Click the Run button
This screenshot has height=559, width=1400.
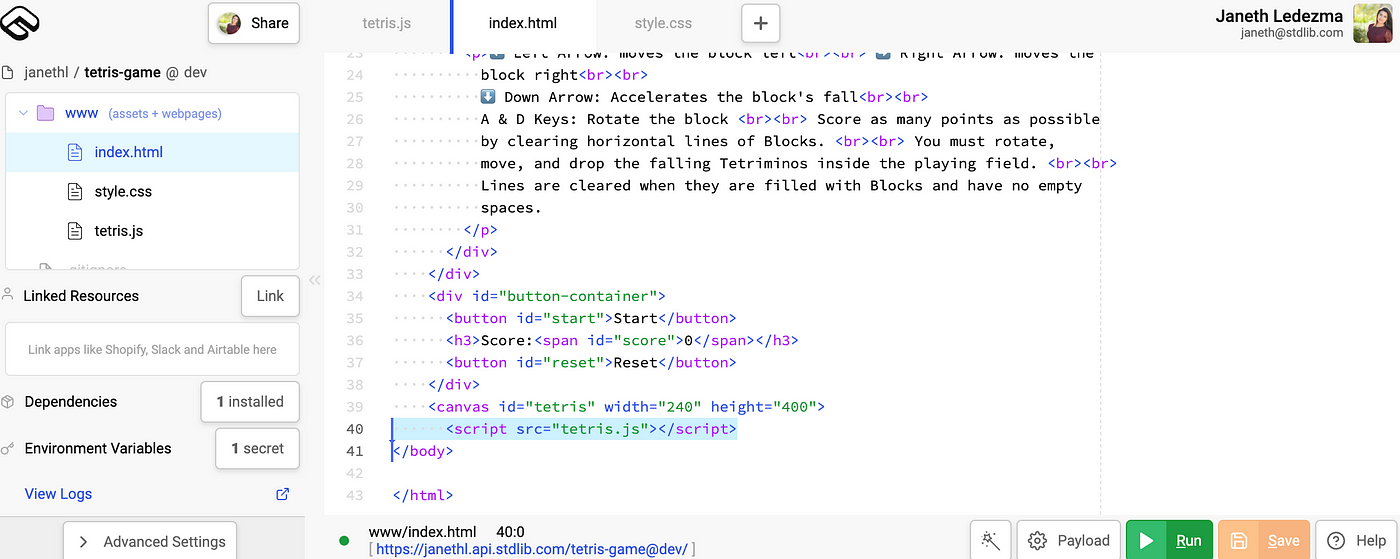point(1169,541)
